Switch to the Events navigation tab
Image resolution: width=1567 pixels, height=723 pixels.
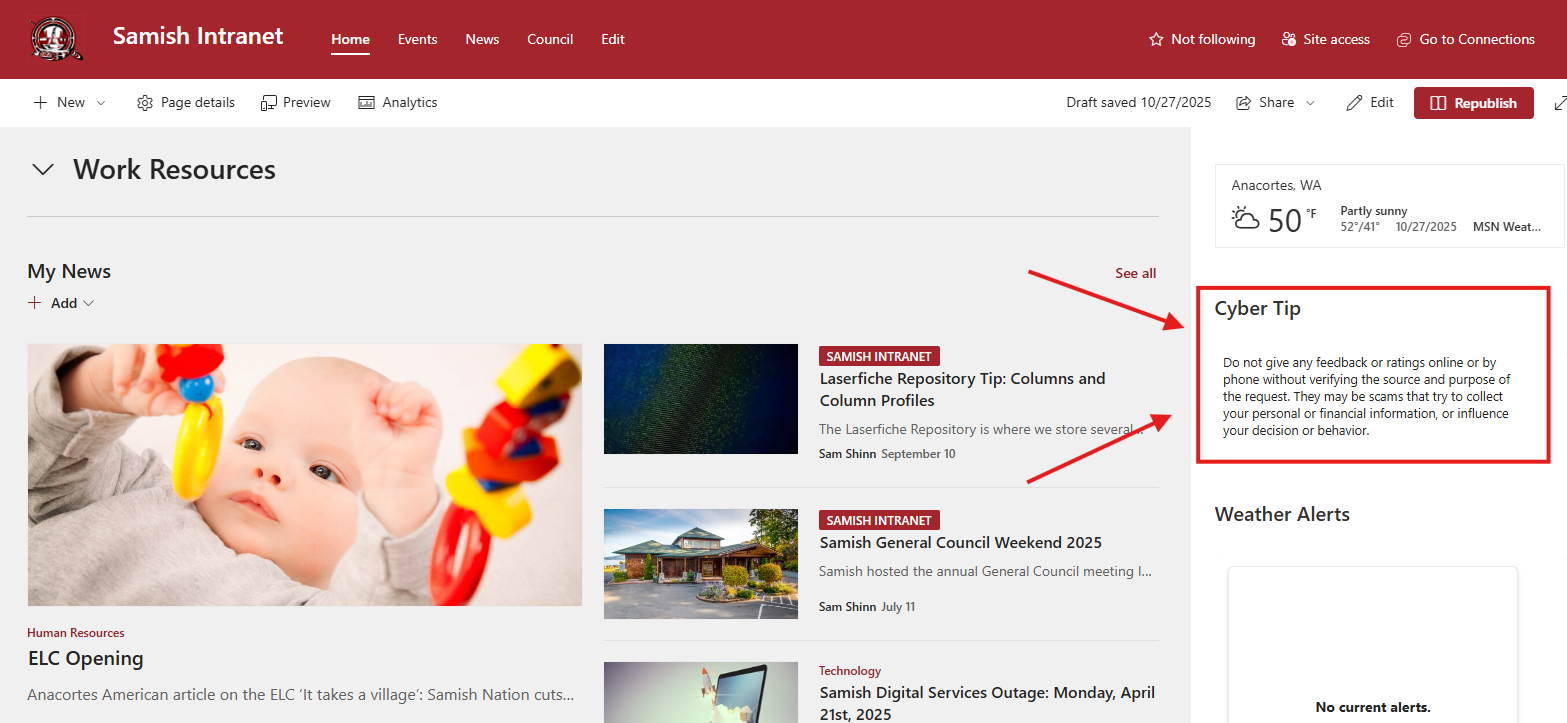click(417, 39)
